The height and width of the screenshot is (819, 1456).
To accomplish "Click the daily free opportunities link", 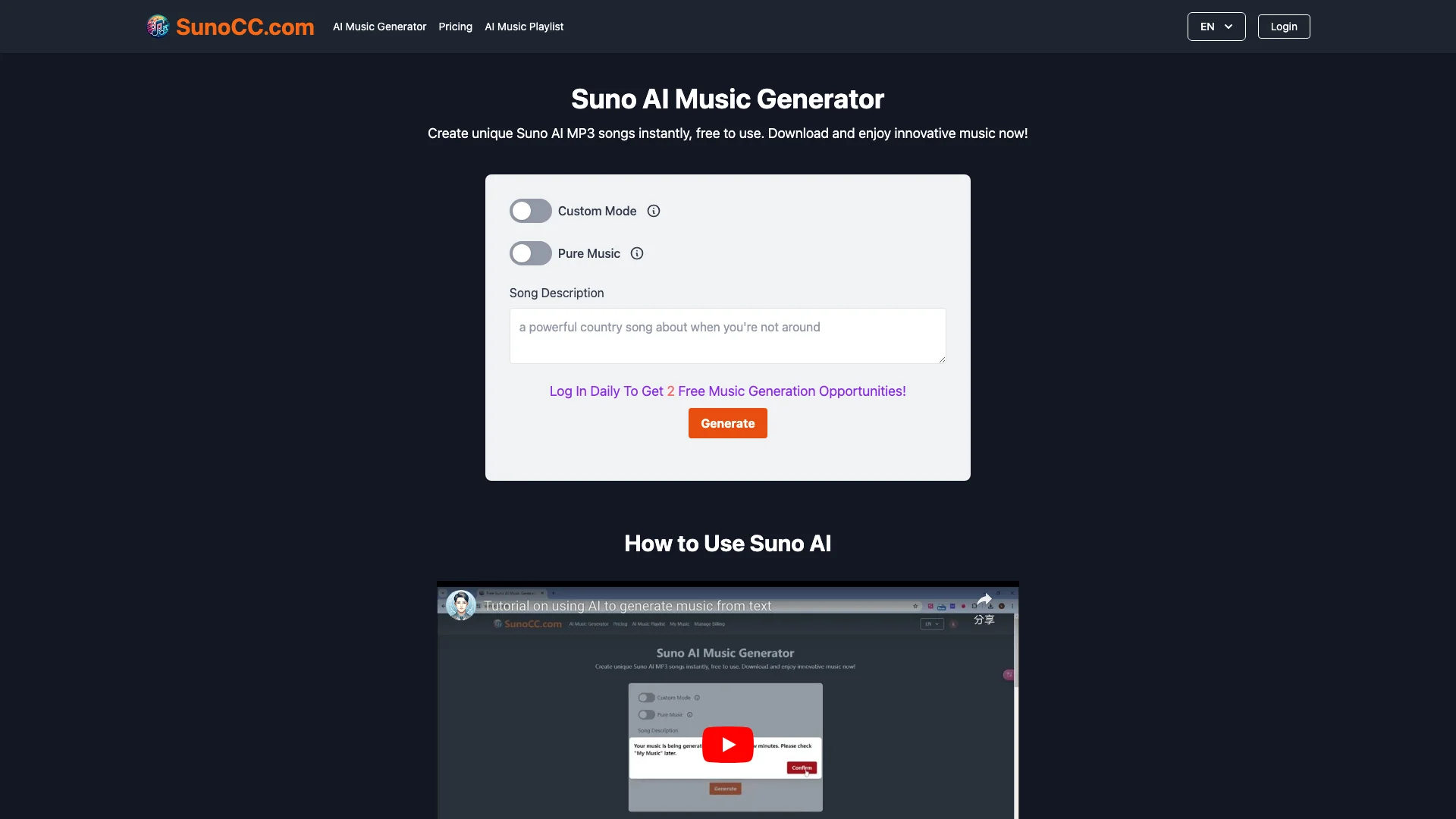I will [x=727, y=390].
